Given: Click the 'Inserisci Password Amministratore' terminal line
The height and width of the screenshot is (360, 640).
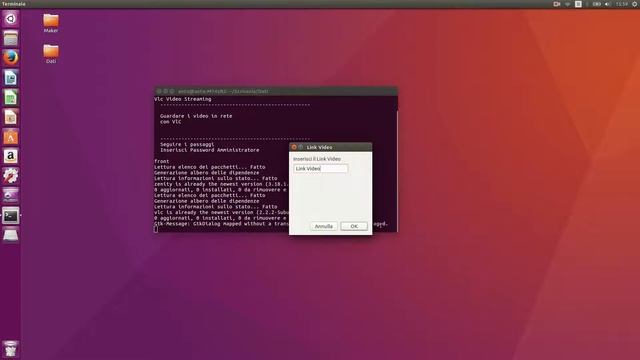Looking at the screenshot, I should coord(209,150).
